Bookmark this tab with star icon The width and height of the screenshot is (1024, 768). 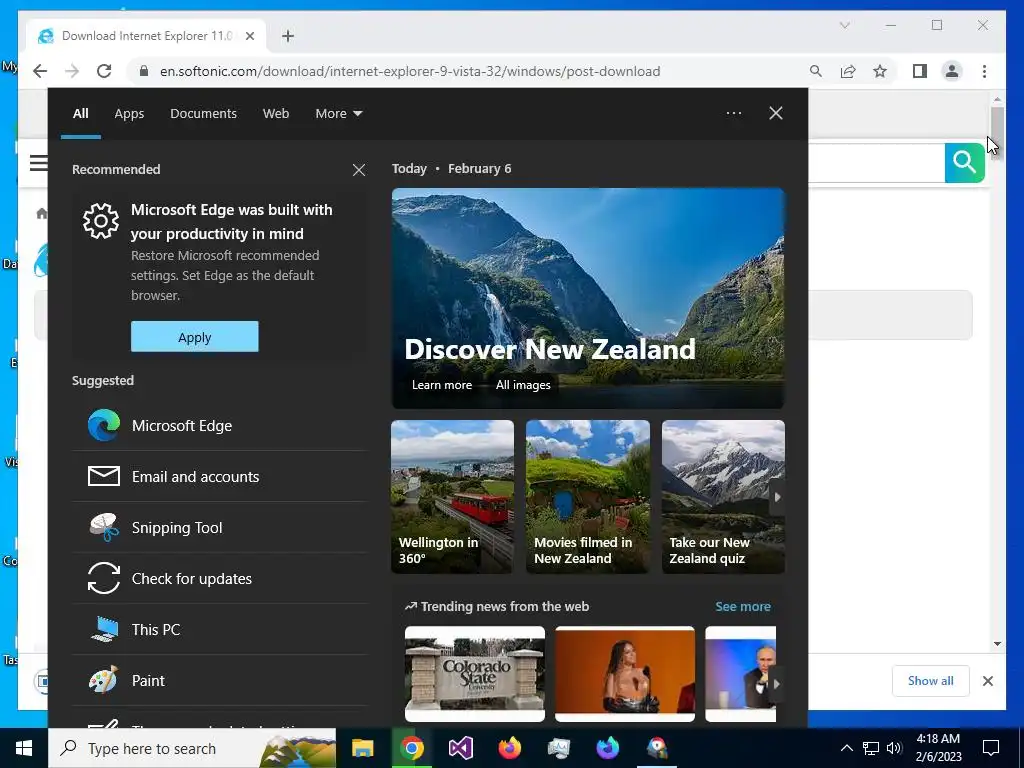[x=880, y=71]
